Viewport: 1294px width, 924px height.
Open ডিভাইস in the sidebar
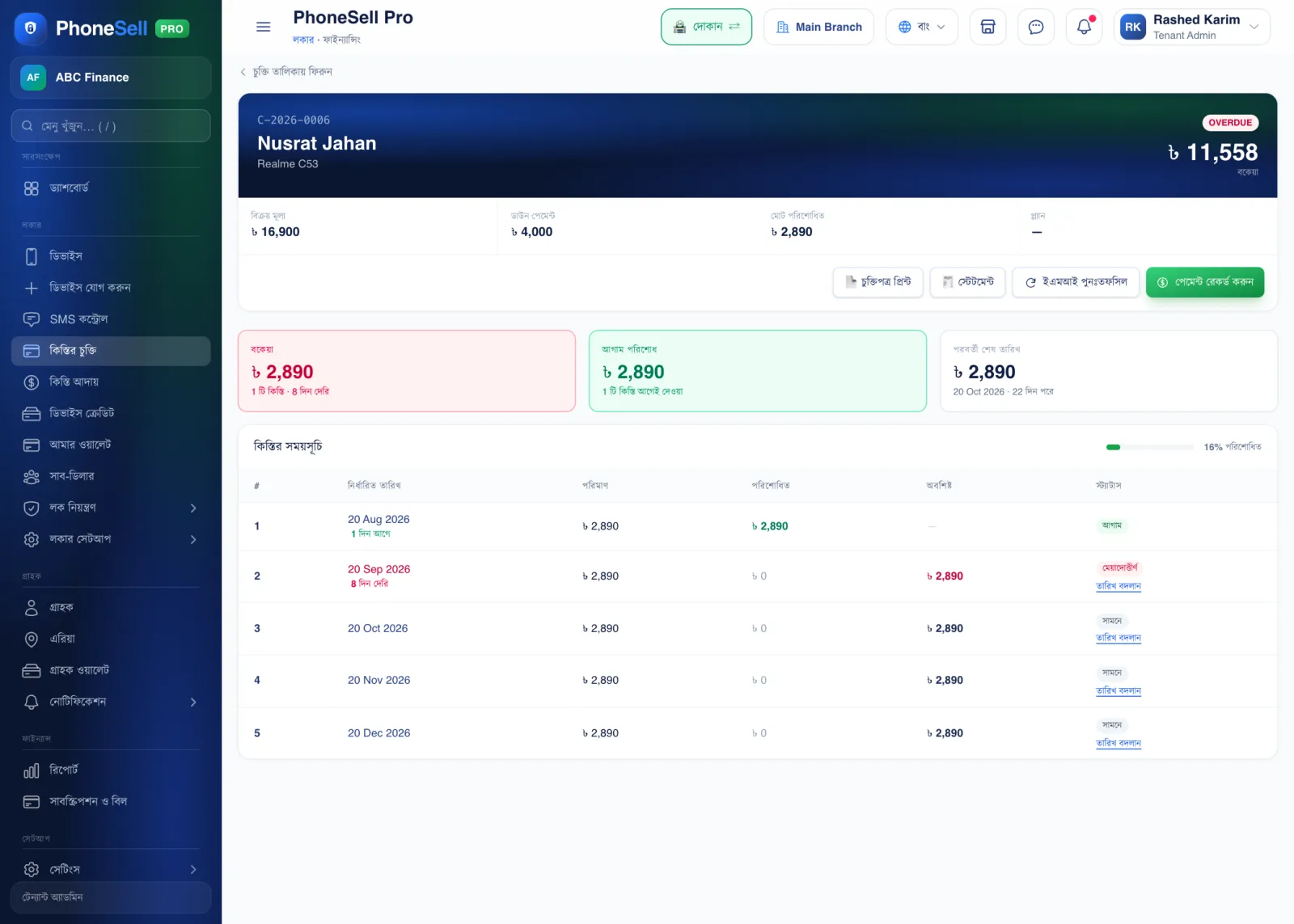tap(111, 256)
